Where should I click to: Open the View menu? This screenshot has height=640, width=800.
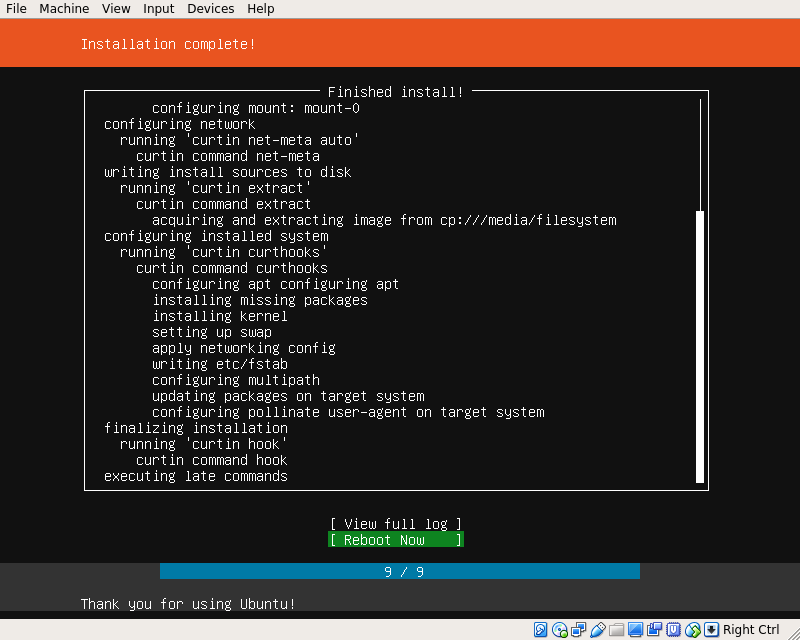116,9
